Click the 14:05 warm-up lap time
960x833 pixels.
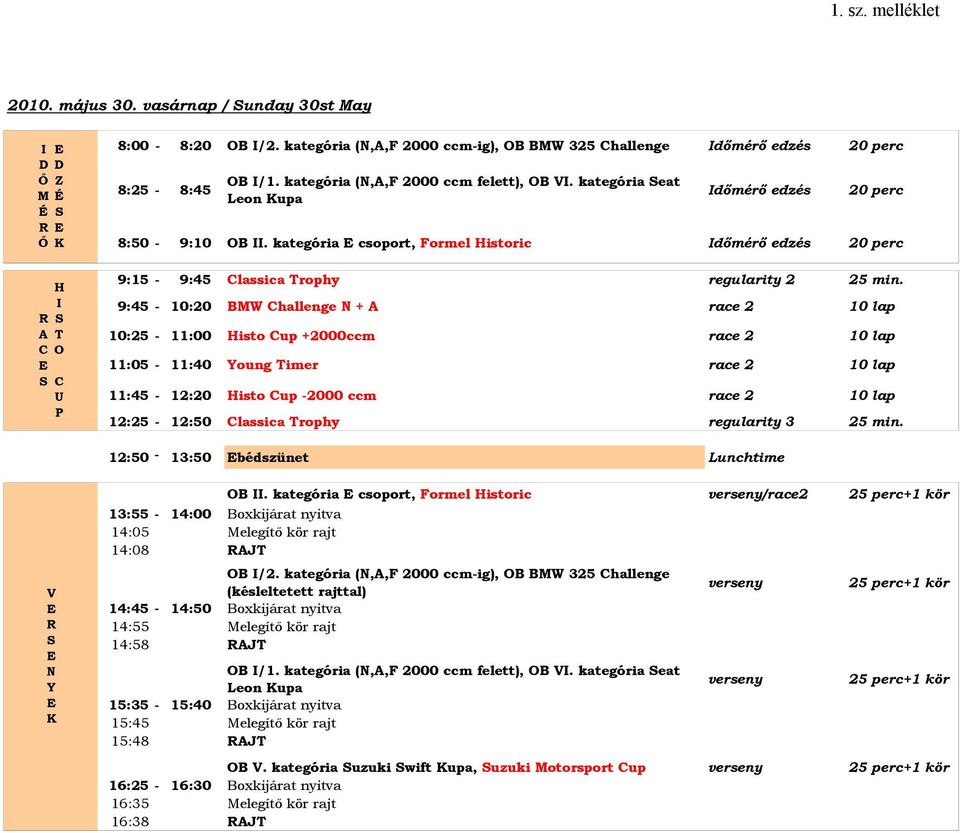click(130, 532)
